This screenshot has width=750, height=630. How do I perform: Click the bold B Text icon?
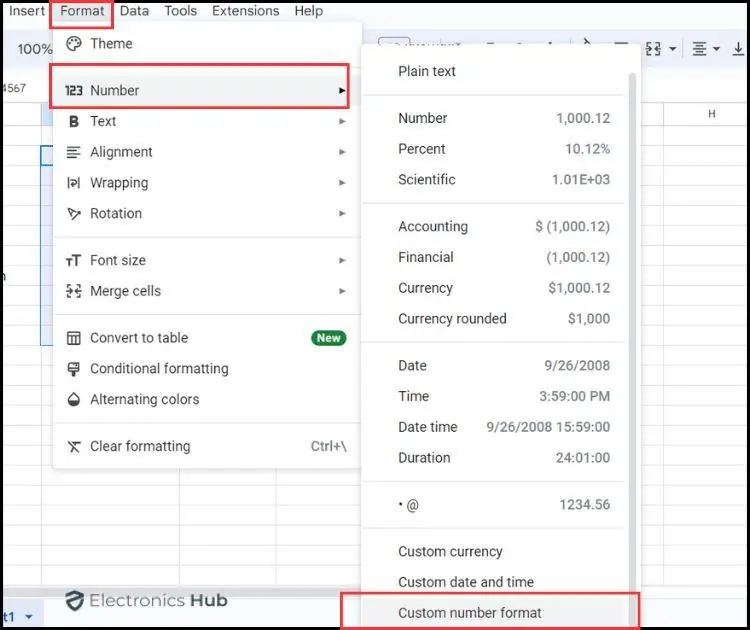point(74,121)
